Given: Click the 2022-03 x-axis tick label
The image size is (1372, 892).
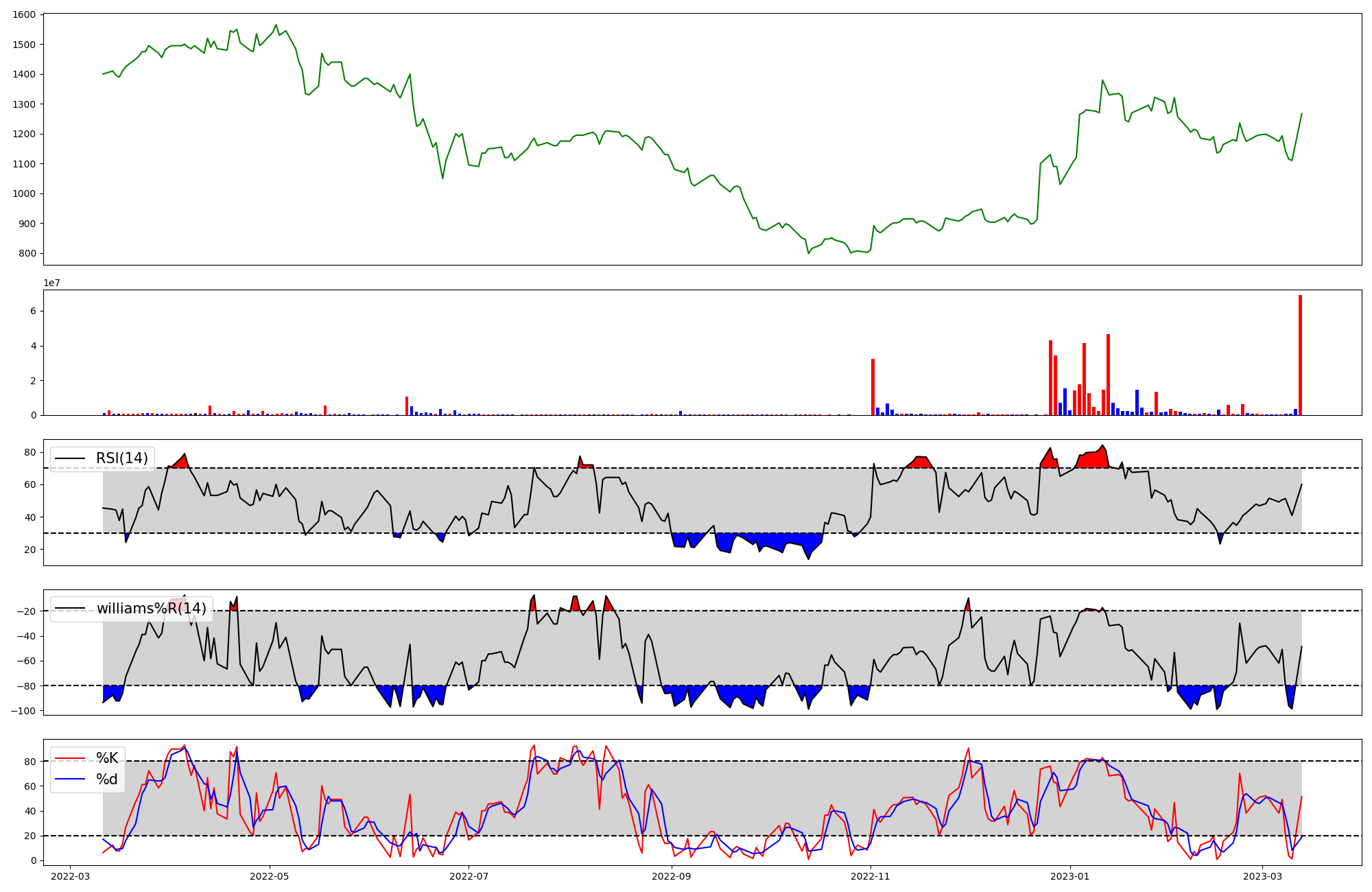Looking at the screenshot, I should pyautogui.click(x=70, y=876).
